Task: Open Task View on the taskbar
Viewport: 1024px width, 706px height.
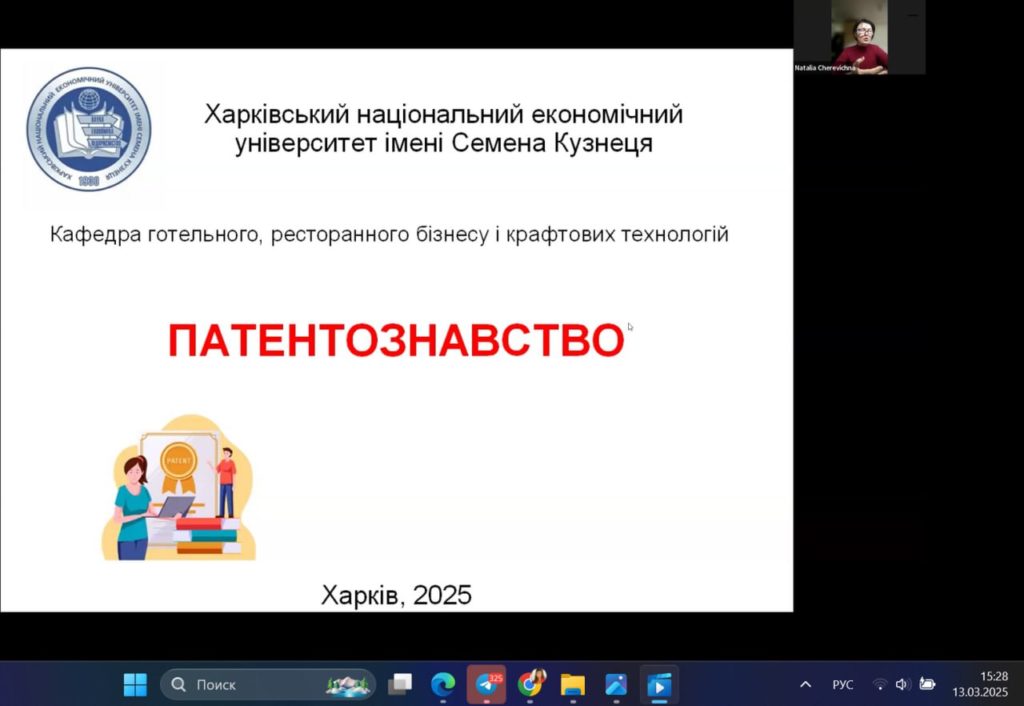Action: coord(400,684)
